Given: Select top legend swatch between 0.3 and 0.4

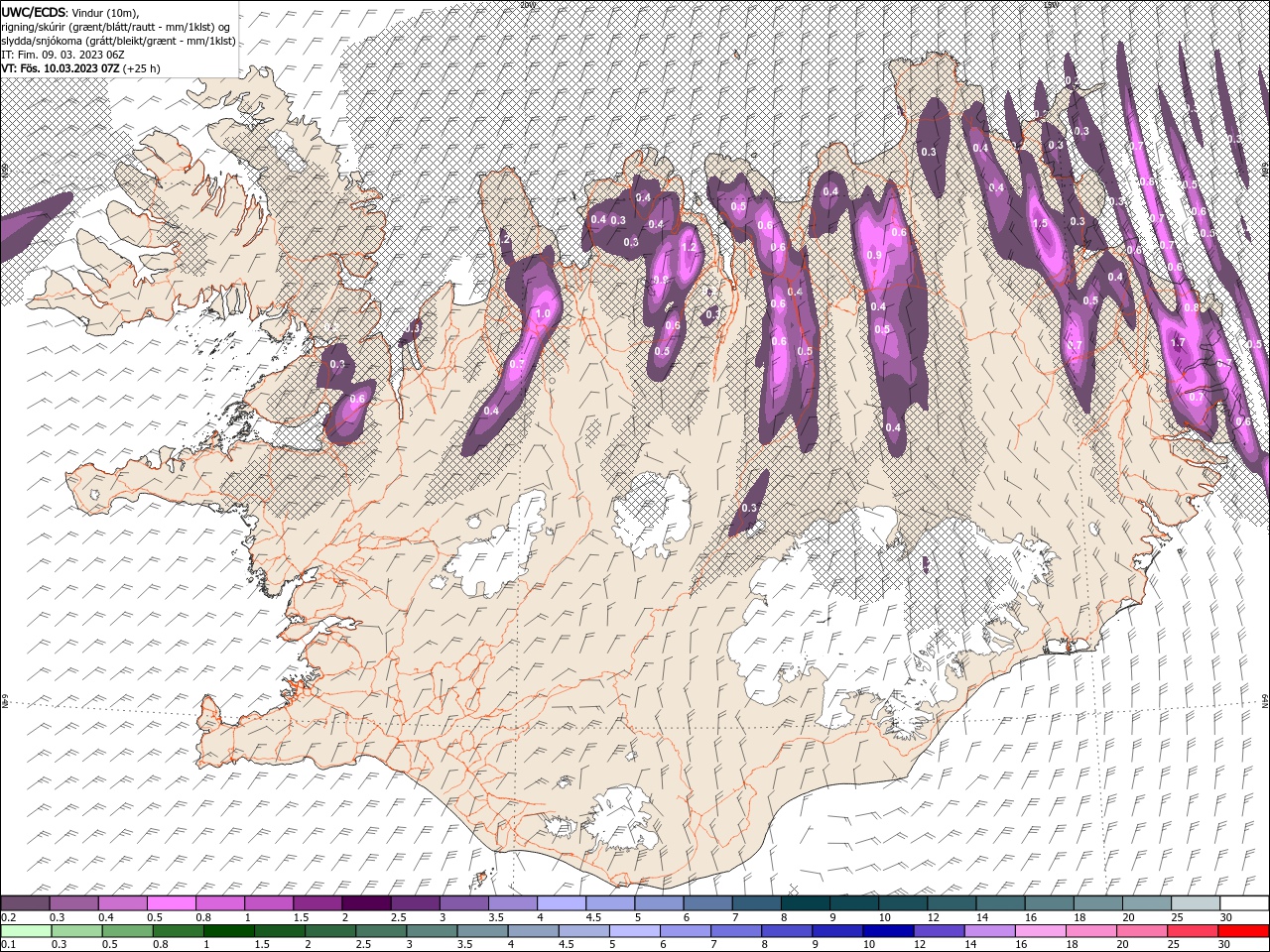Looking at the screenshot, I should pyautogui.click(x=73, y=902).
